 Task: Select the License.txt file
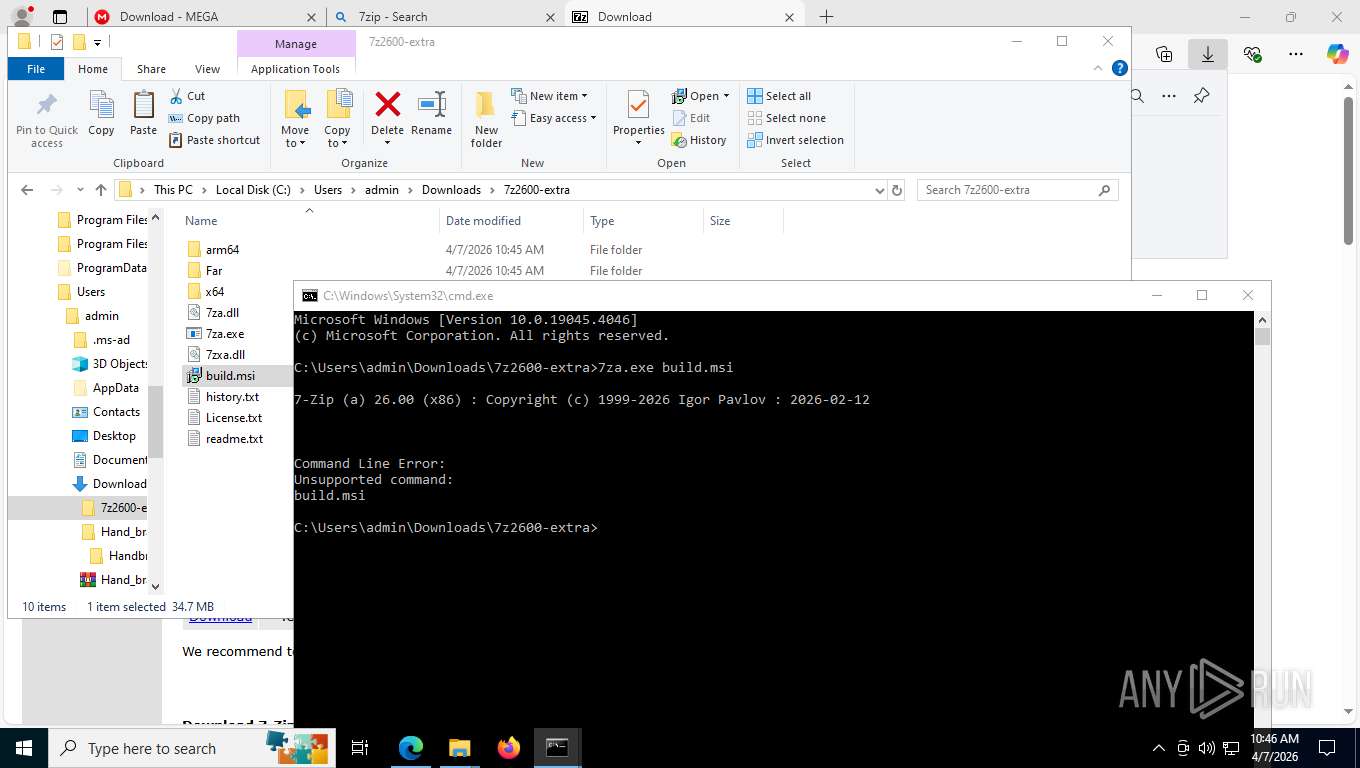click(234, 418)
